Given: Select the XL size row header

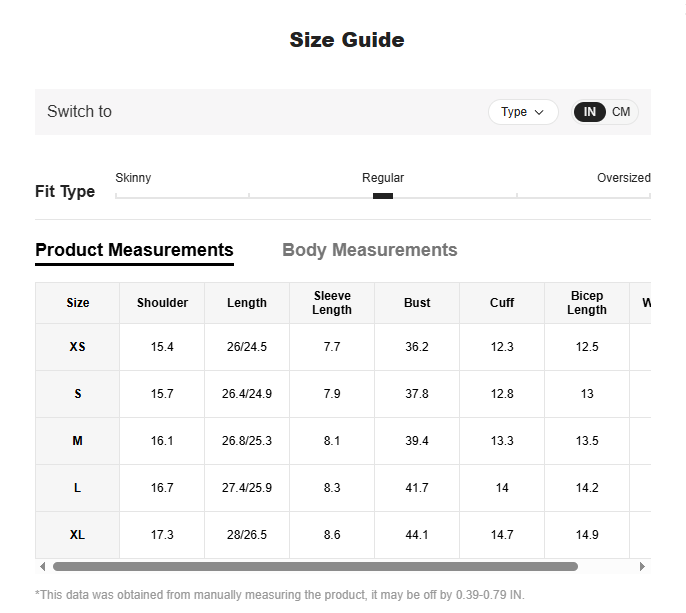Looking at the screenshot, I should tap(77, 535).
